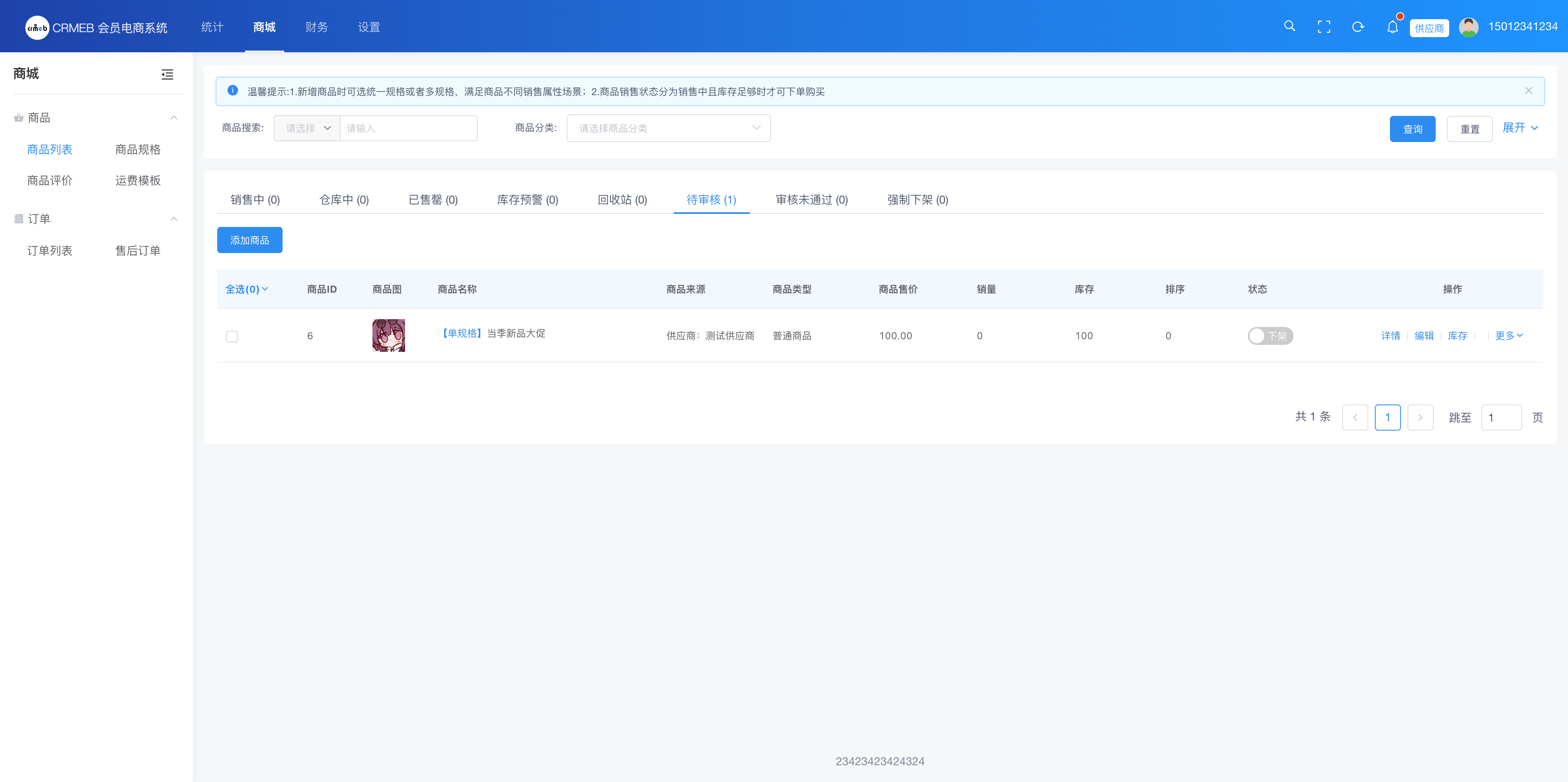Click the 查询 search button
The width and height of the screenshot is (1568, 782).
pos(1412,129)
